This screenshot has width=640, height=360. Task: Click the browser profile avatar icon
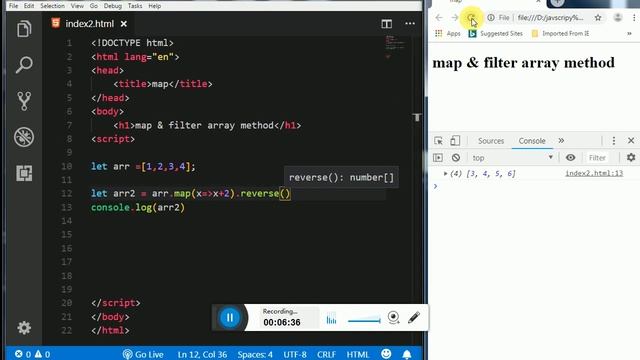(x=618, y=18)
